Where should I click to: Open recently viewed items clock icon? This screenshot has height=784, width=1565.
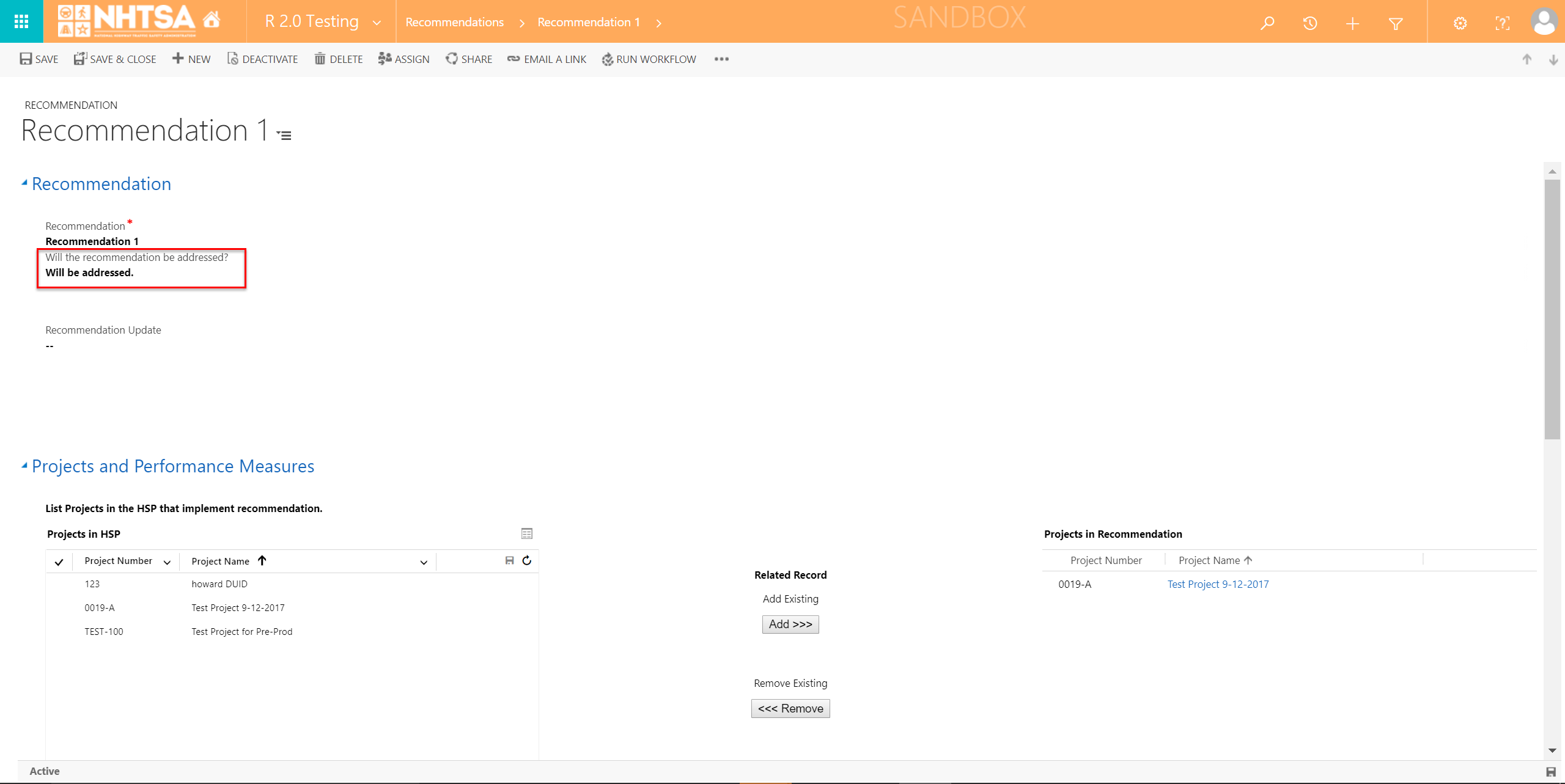[x=1309, y=23]
